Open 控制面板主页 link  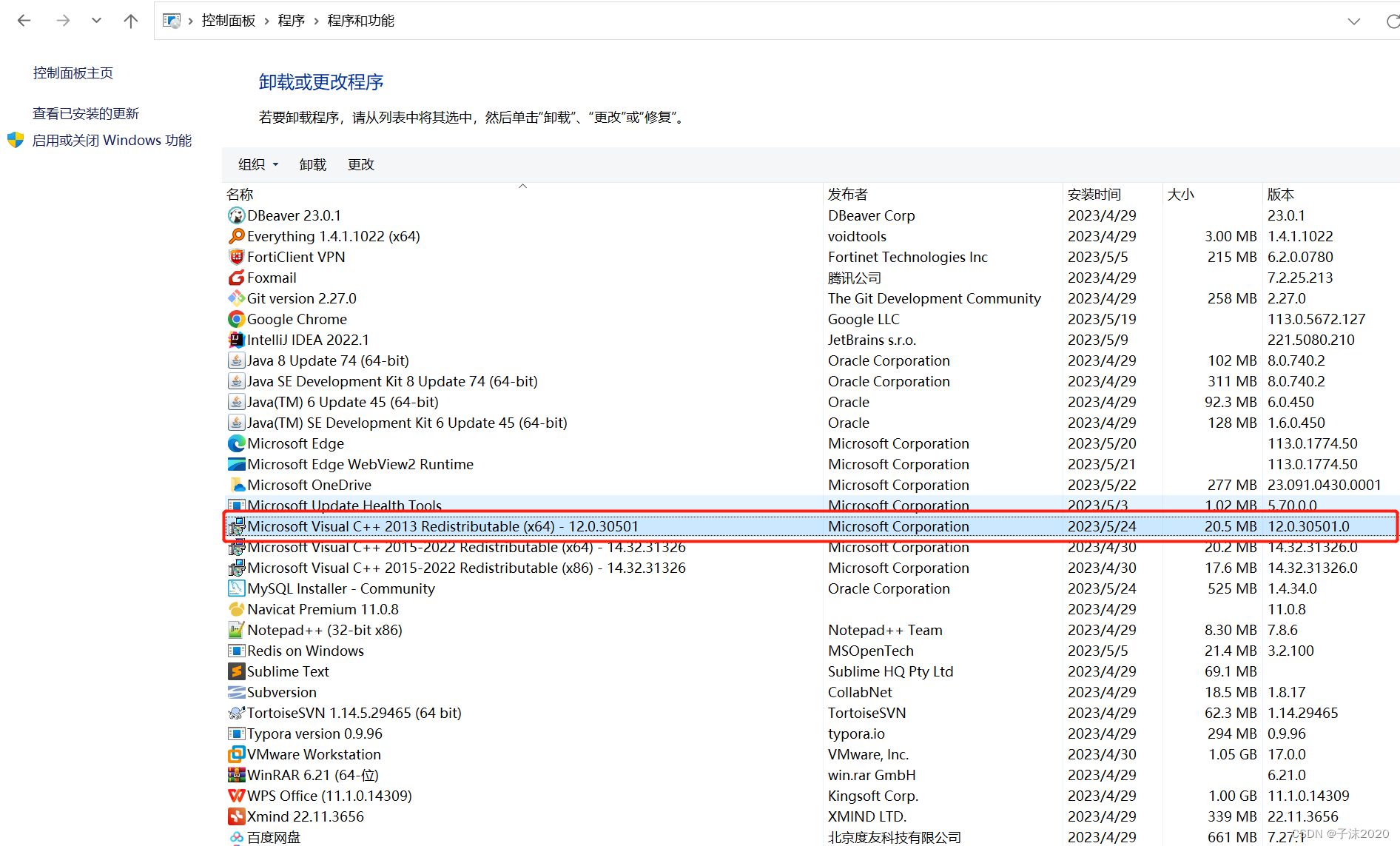point(73,73)
